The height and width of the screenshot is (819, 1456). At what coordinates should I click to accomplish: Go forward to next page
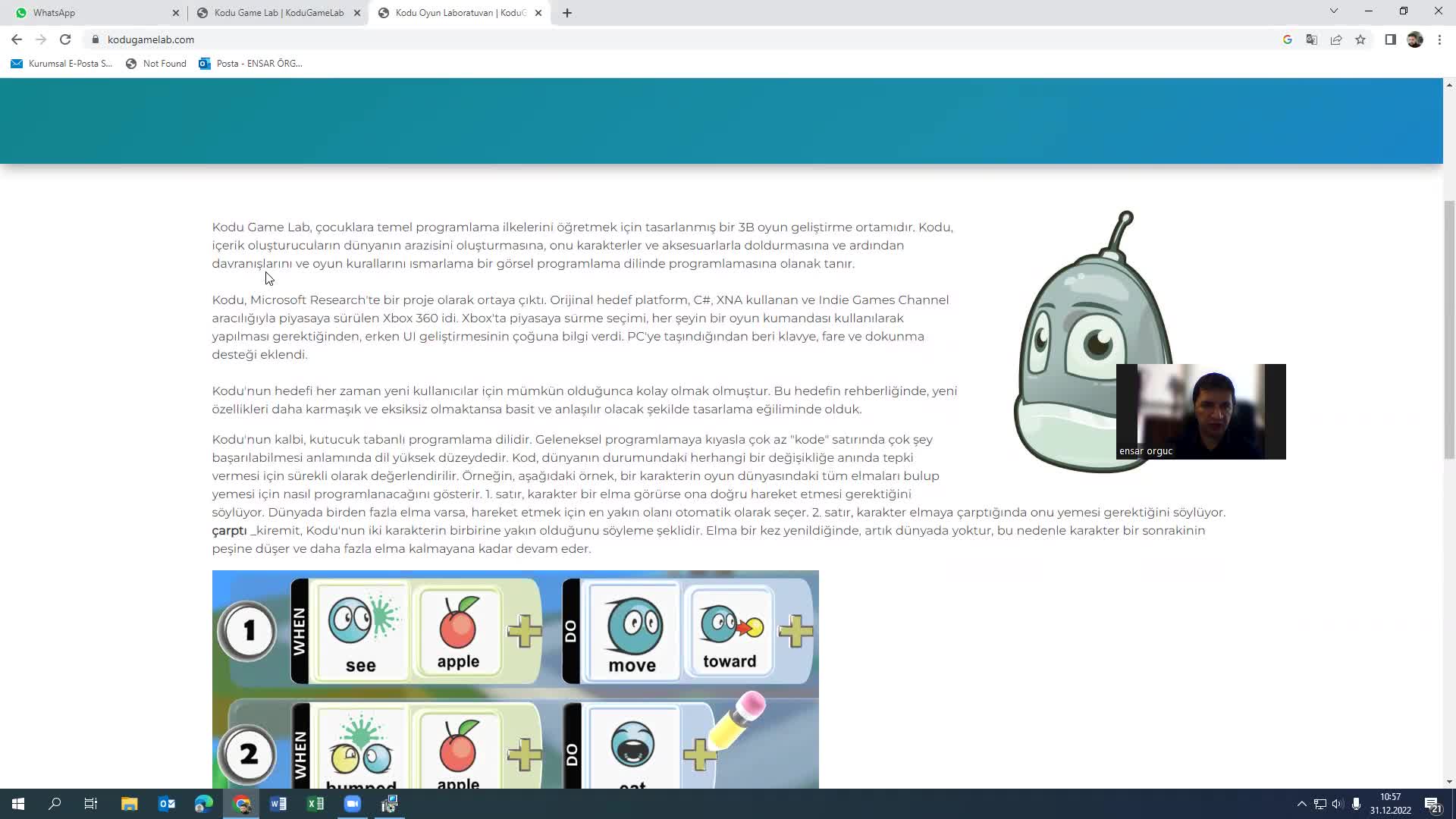tap(41, 39)
